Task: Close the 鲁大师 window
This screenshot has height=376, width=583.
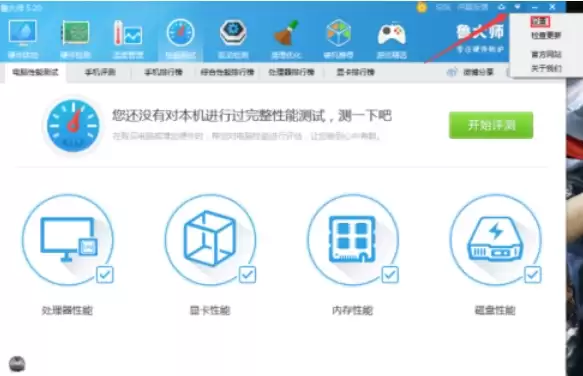Action: pyautogui.click(x=553, y=7)
